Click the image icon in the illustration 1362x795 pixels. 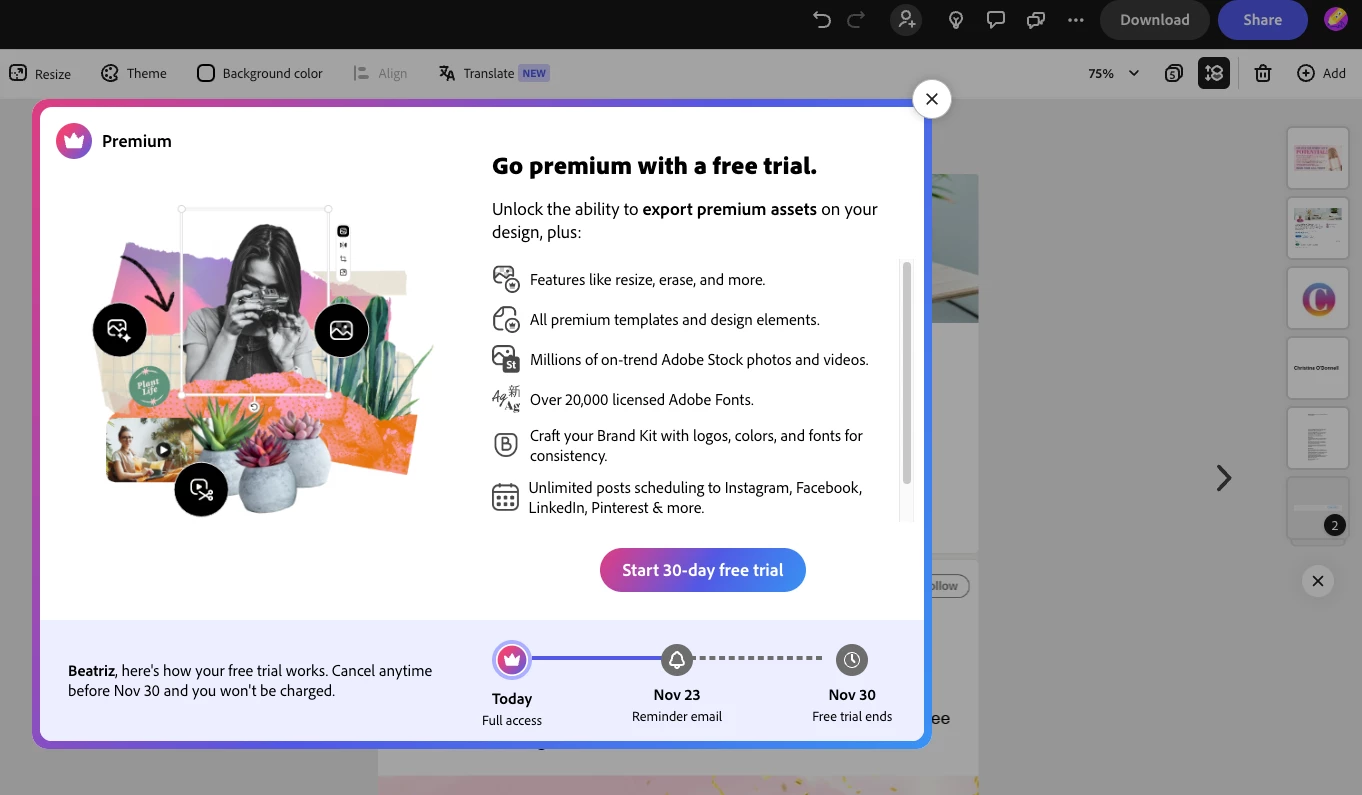(x=341, y=329)
